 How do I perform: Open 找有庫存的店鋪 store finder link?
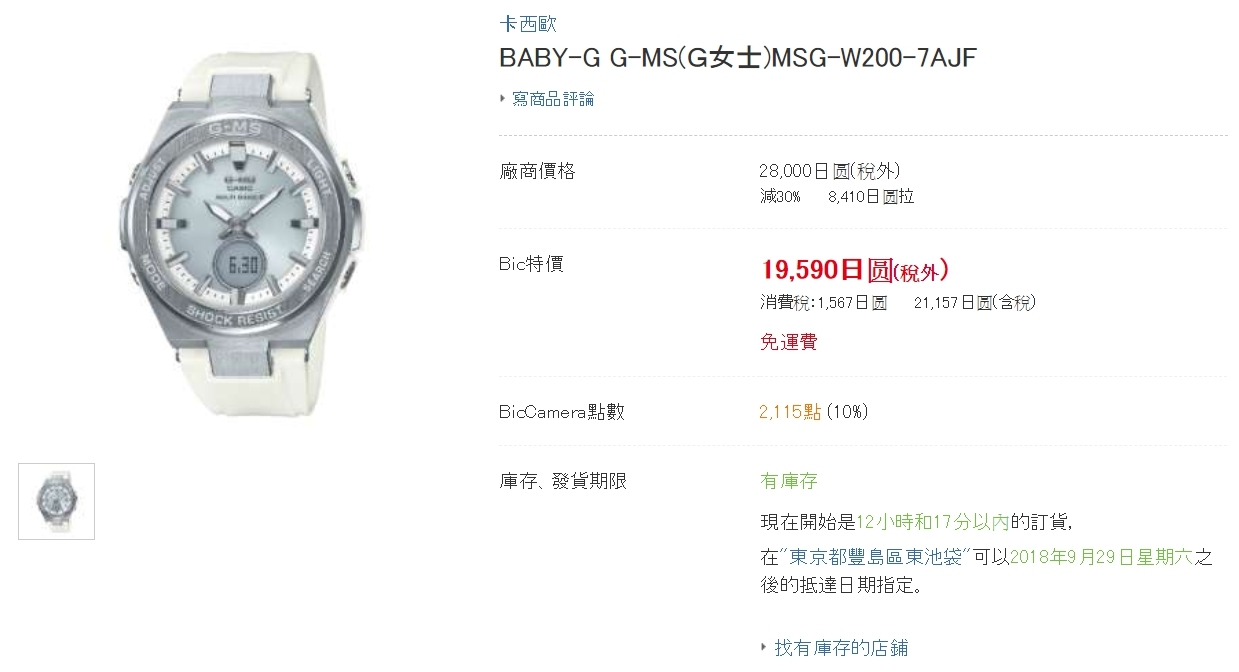(841, 648)
